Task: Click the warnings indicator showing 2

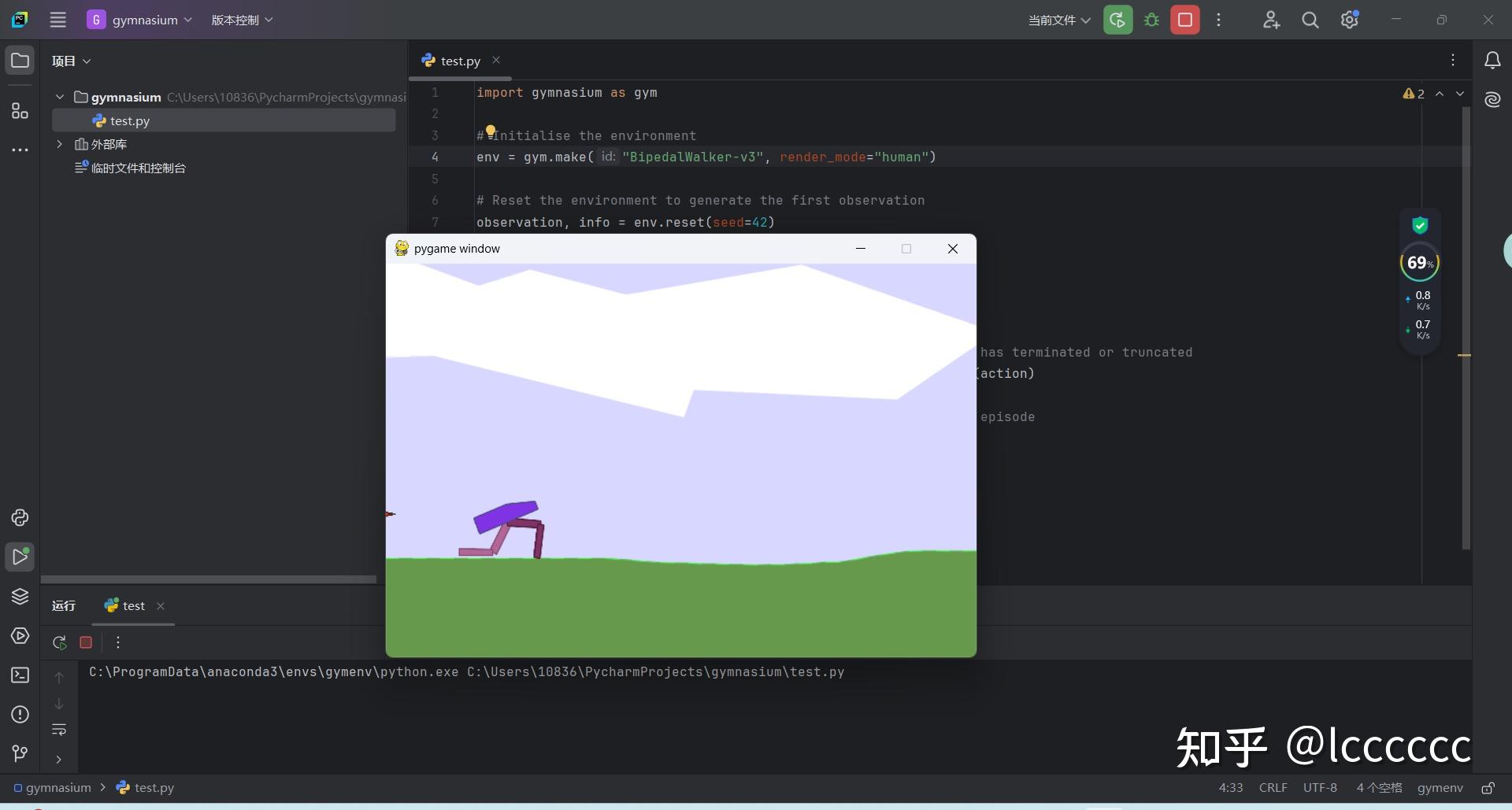Action: (1414, 94)
